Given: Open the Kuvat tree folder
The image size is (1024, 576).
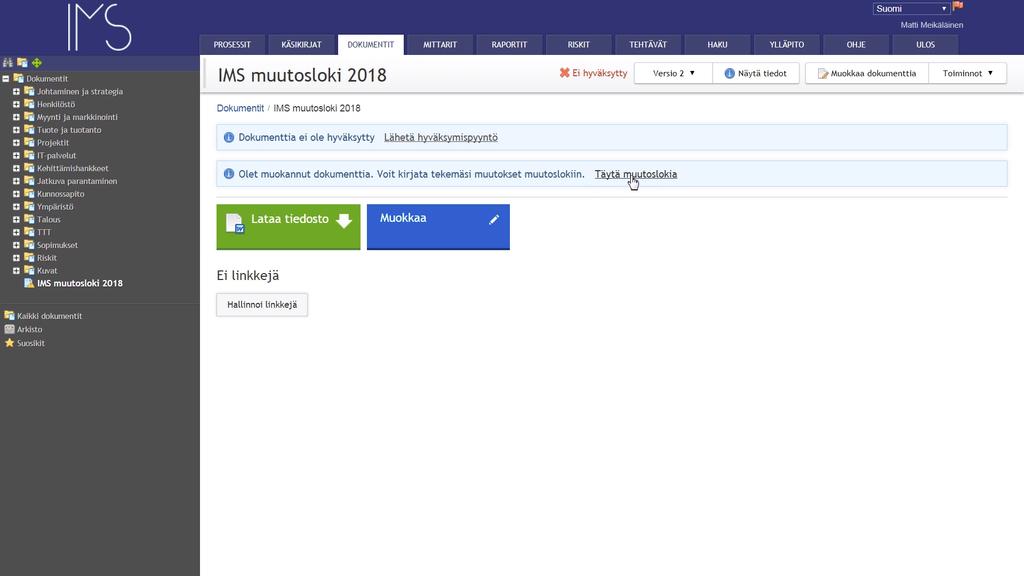Looking at the screenshot, I should tap(47, 270).
